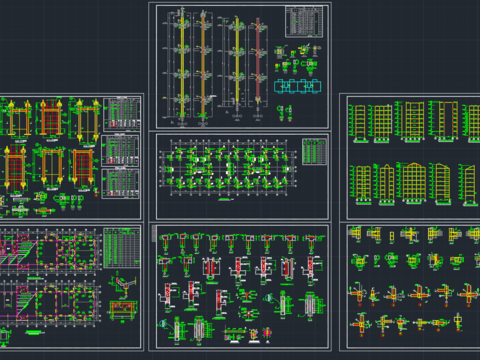Select the top-left yellow frame in right sheet

tap(358, 123)
